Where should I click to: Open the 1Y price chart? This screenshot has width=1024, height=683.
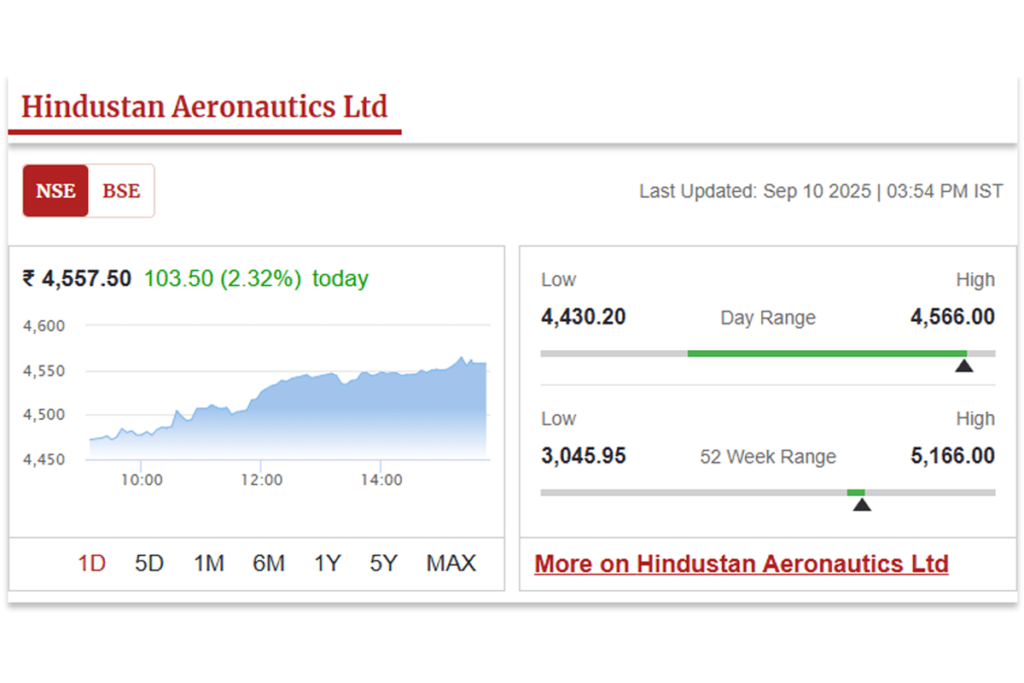tap(326, 563)
